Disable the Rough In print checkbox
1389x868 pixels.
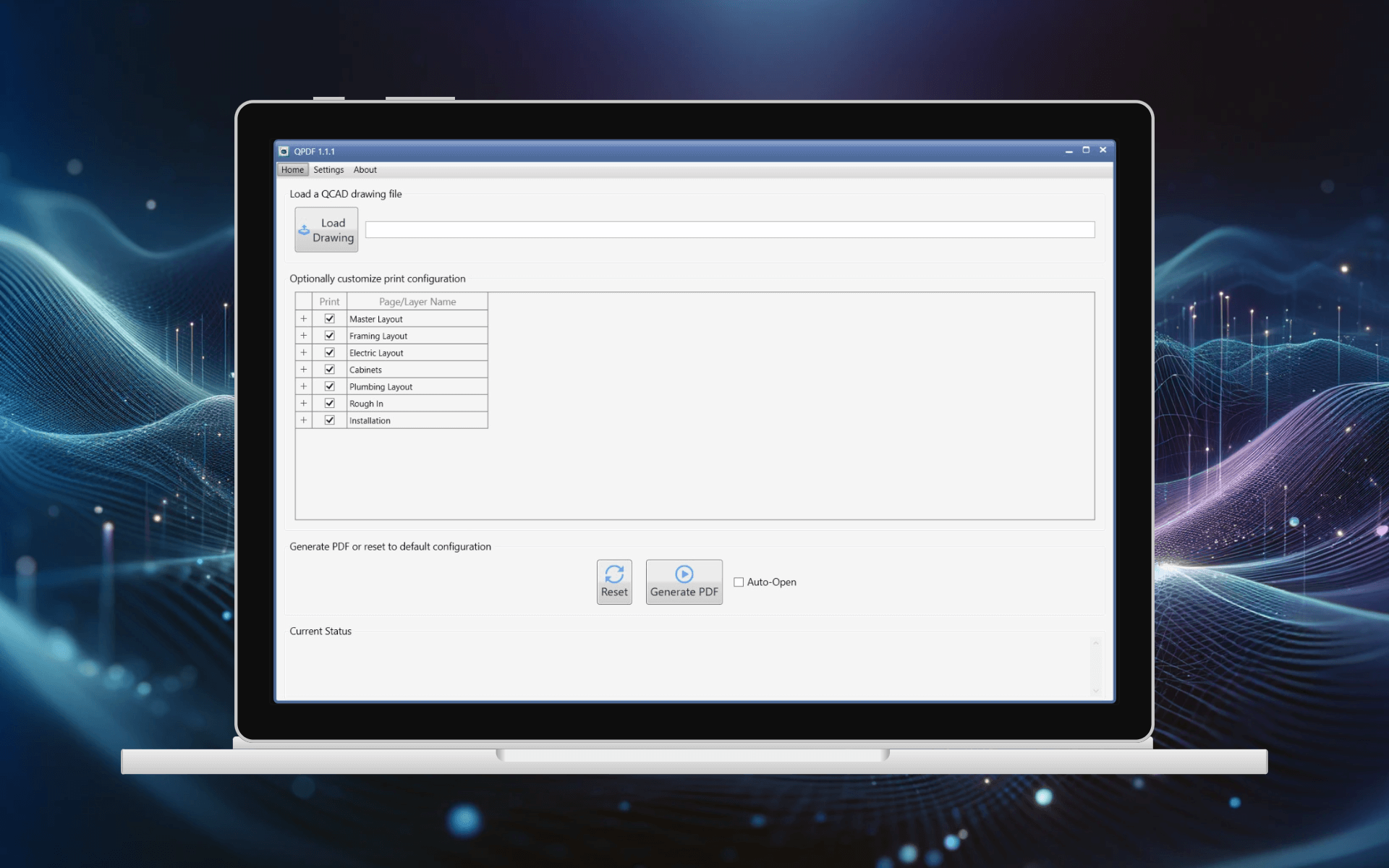click(330, 403)
